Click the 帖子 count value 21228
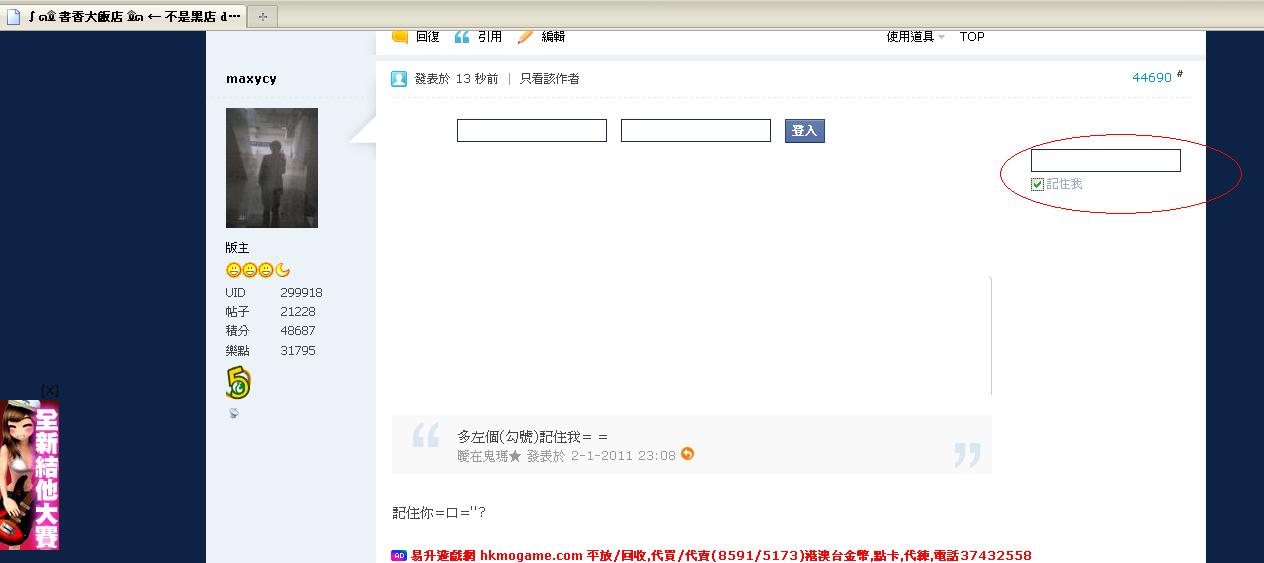Image resolution: width=1264 pixels, height=563 pixels. click(298, 312)
